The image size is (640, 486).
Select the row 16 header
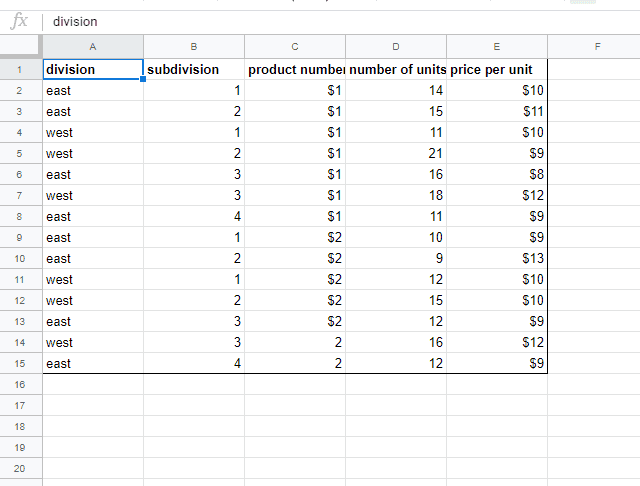(21, 384)
